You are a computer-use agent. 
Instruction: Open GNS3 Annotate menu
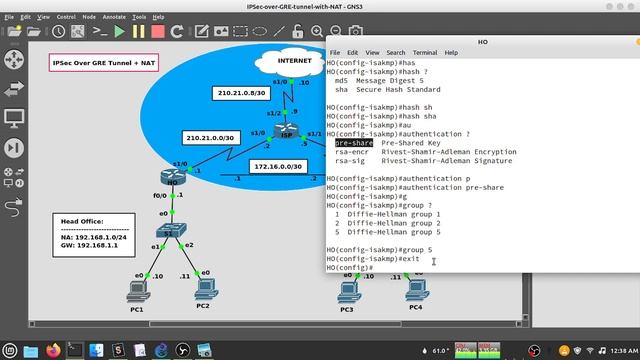pyautogui.click(x=114, y=17)
